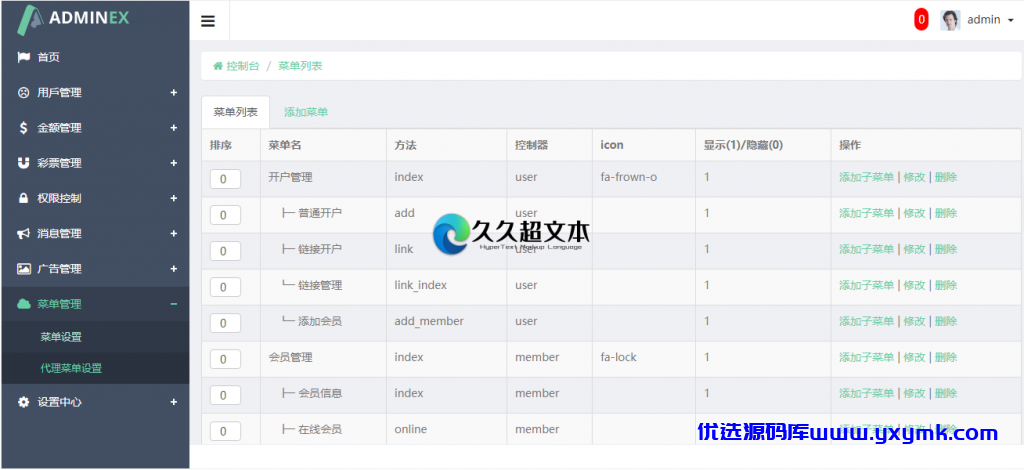1024x470 pixels.
Task: Click the picture icon beside 广告管理
Action: [x=24, y=269]
